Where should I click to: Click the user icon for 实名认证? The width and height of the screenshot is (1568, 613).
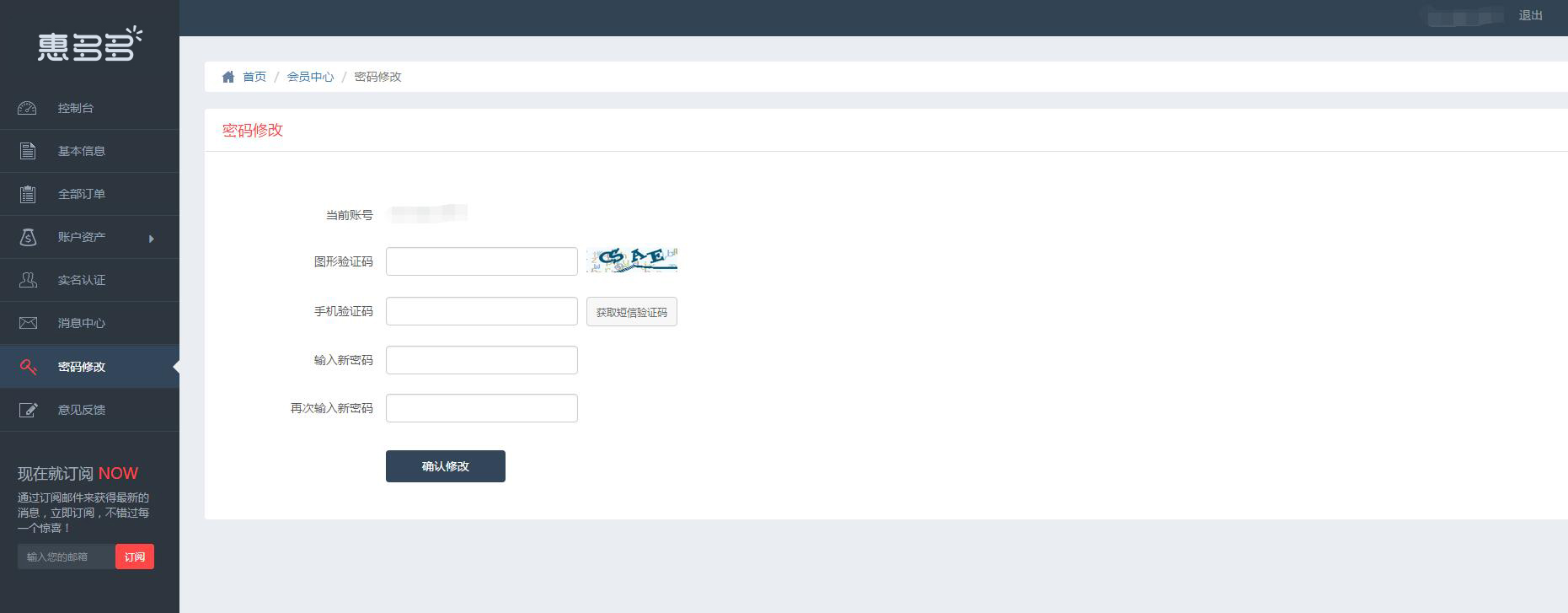28,280
